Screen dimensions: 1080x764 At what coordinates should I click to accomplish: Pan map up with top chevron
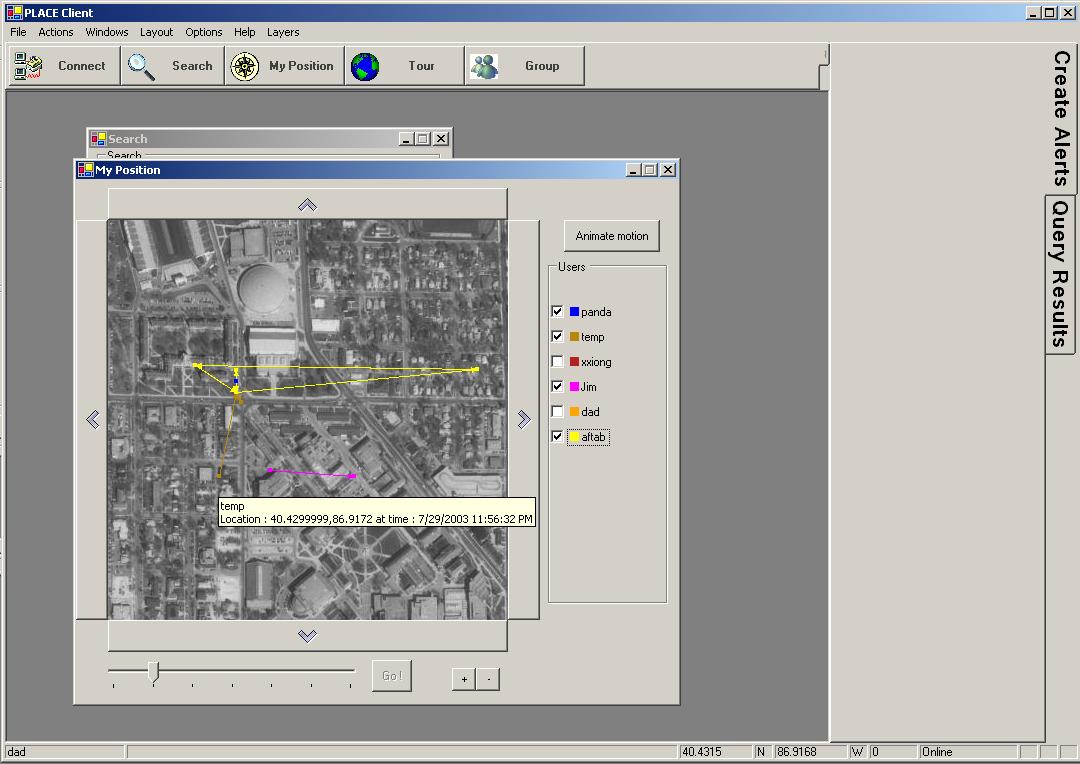(x=307, y=205)
